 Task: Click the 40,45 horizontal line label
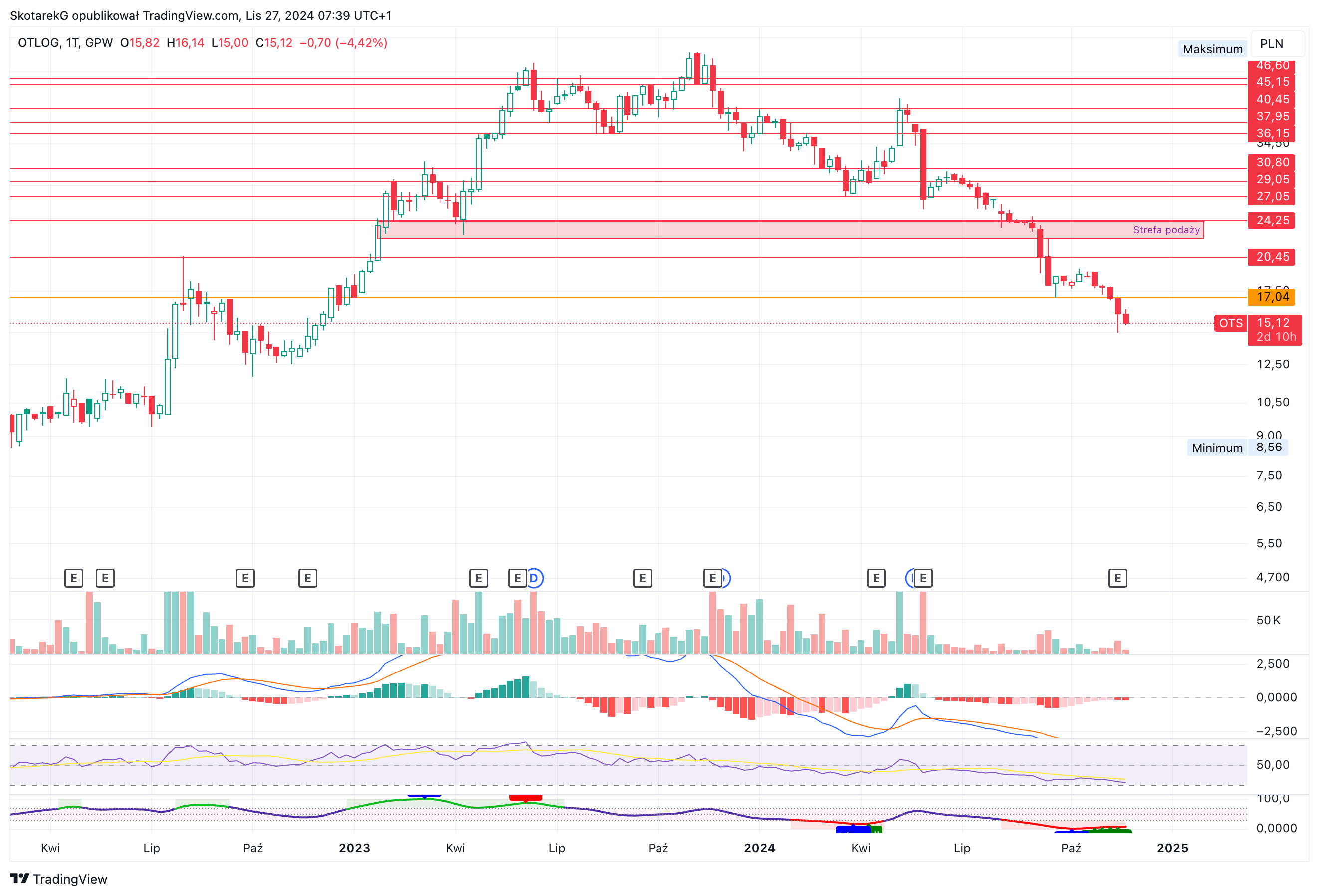pos(1272,99)
